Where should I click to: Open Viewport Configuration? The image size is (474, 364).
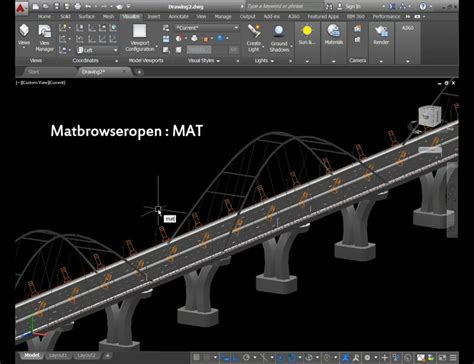pos(139,38)
